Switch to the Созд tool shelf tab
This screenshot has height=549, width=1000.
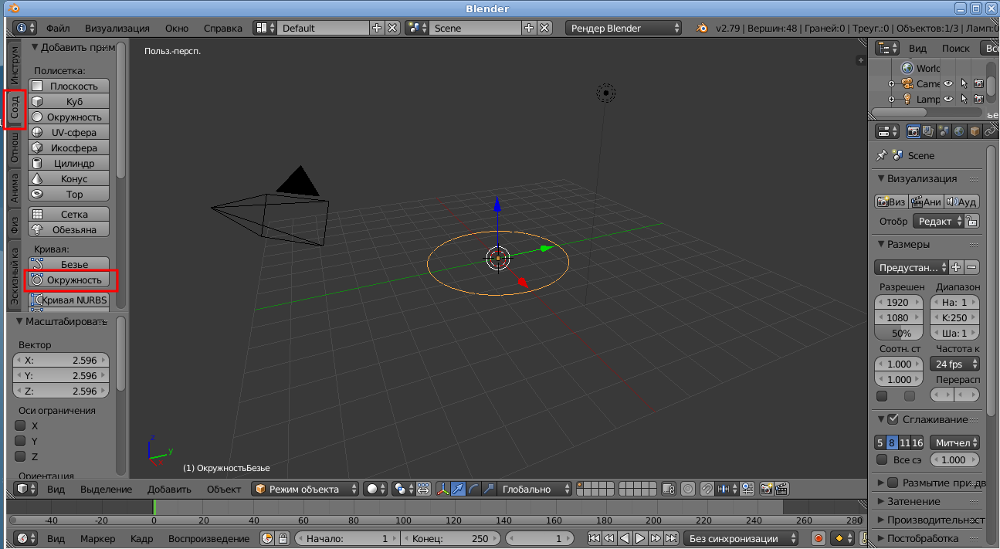click(15, 108)
